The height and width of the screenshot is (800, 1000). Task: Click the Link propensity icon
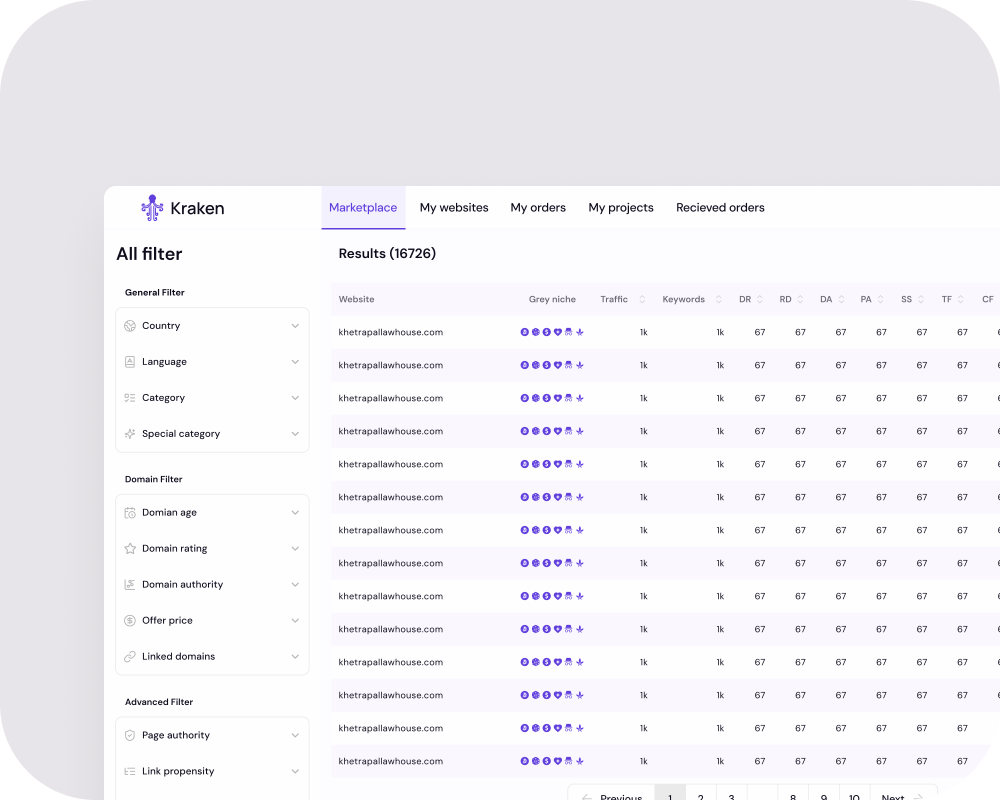tap(130, 771)
